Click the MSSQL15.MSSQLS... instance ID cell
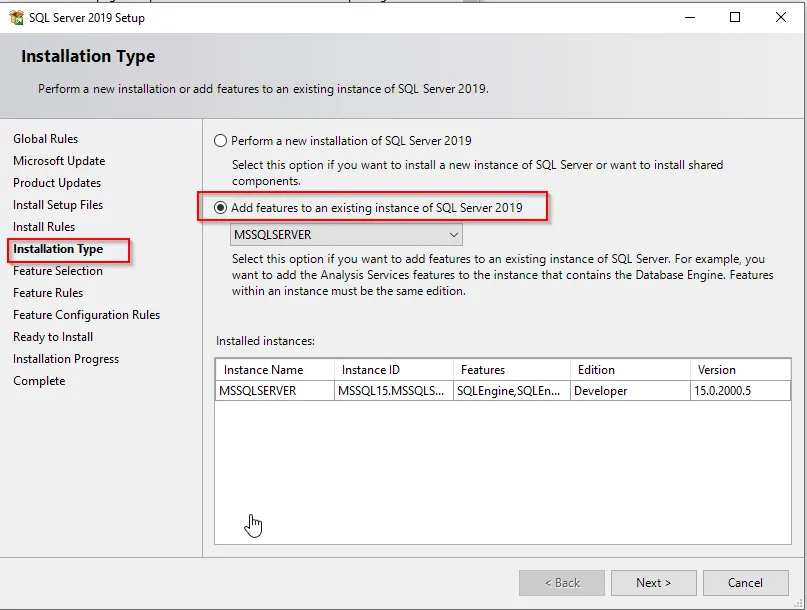 394,391
